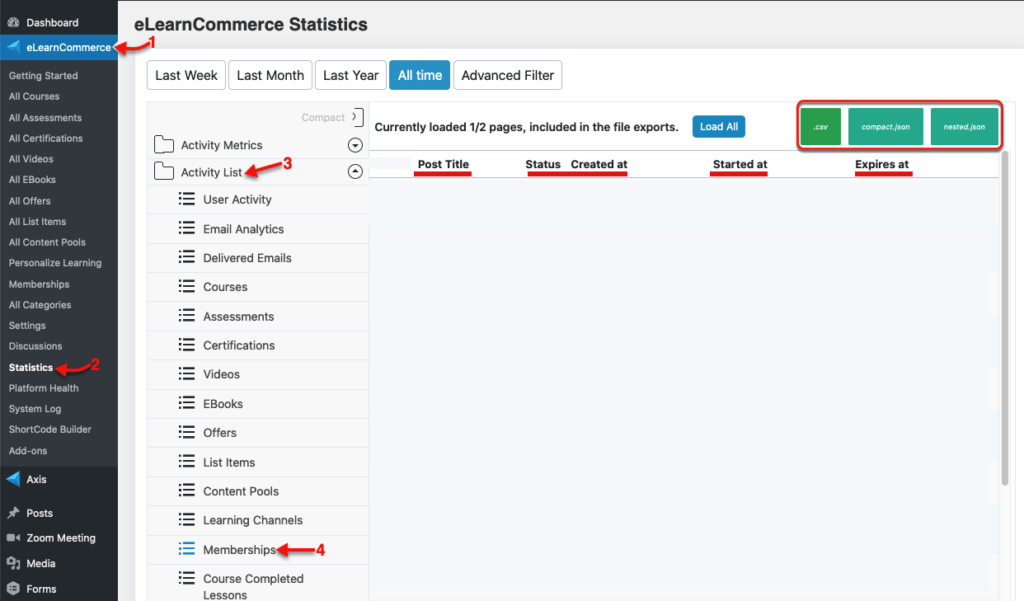The image size is (1024, 601).
Task: Click the Media icon in sidebar
Action: coord(13,563)
